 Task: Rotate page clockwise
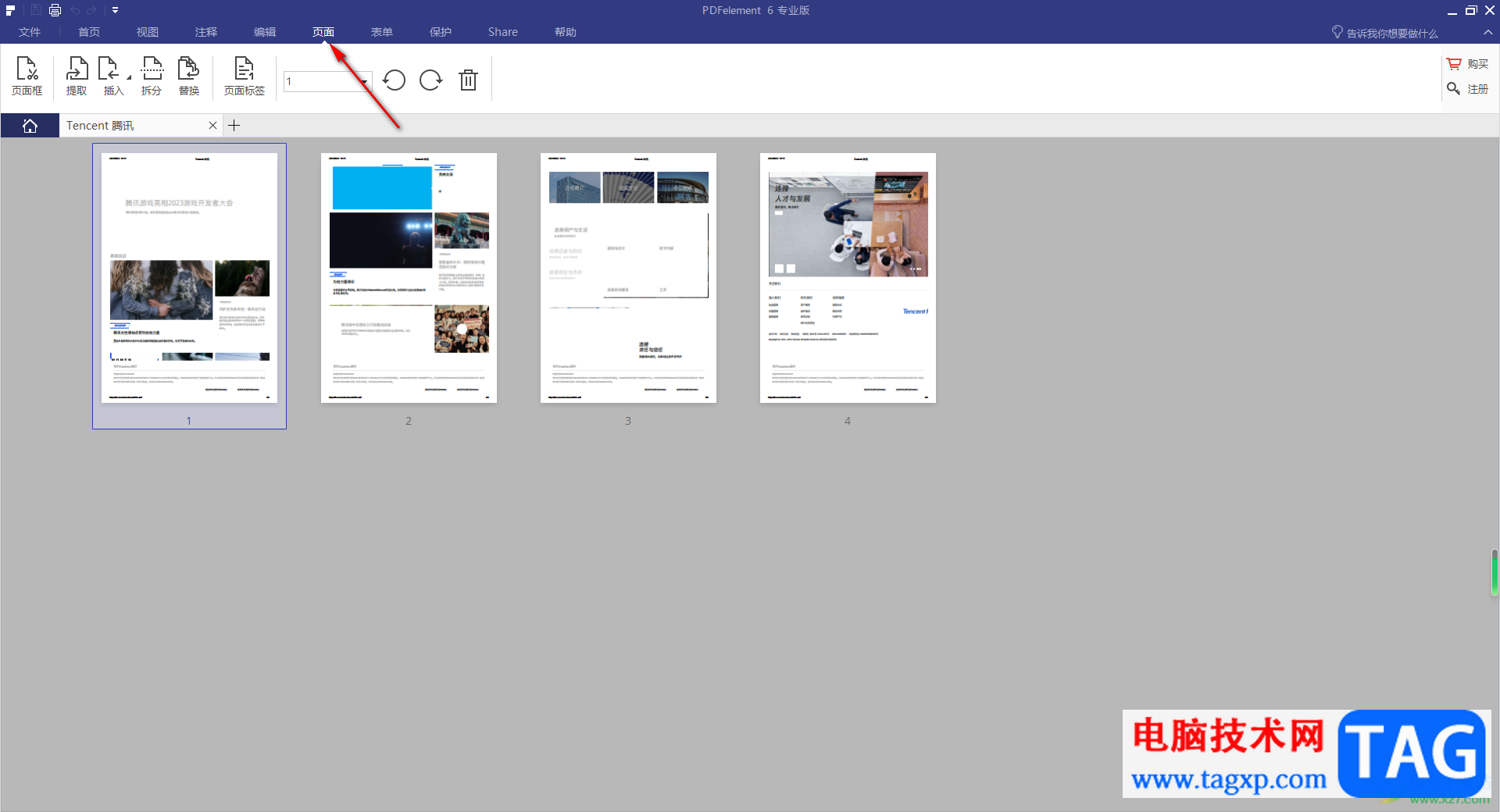[430, 80]
